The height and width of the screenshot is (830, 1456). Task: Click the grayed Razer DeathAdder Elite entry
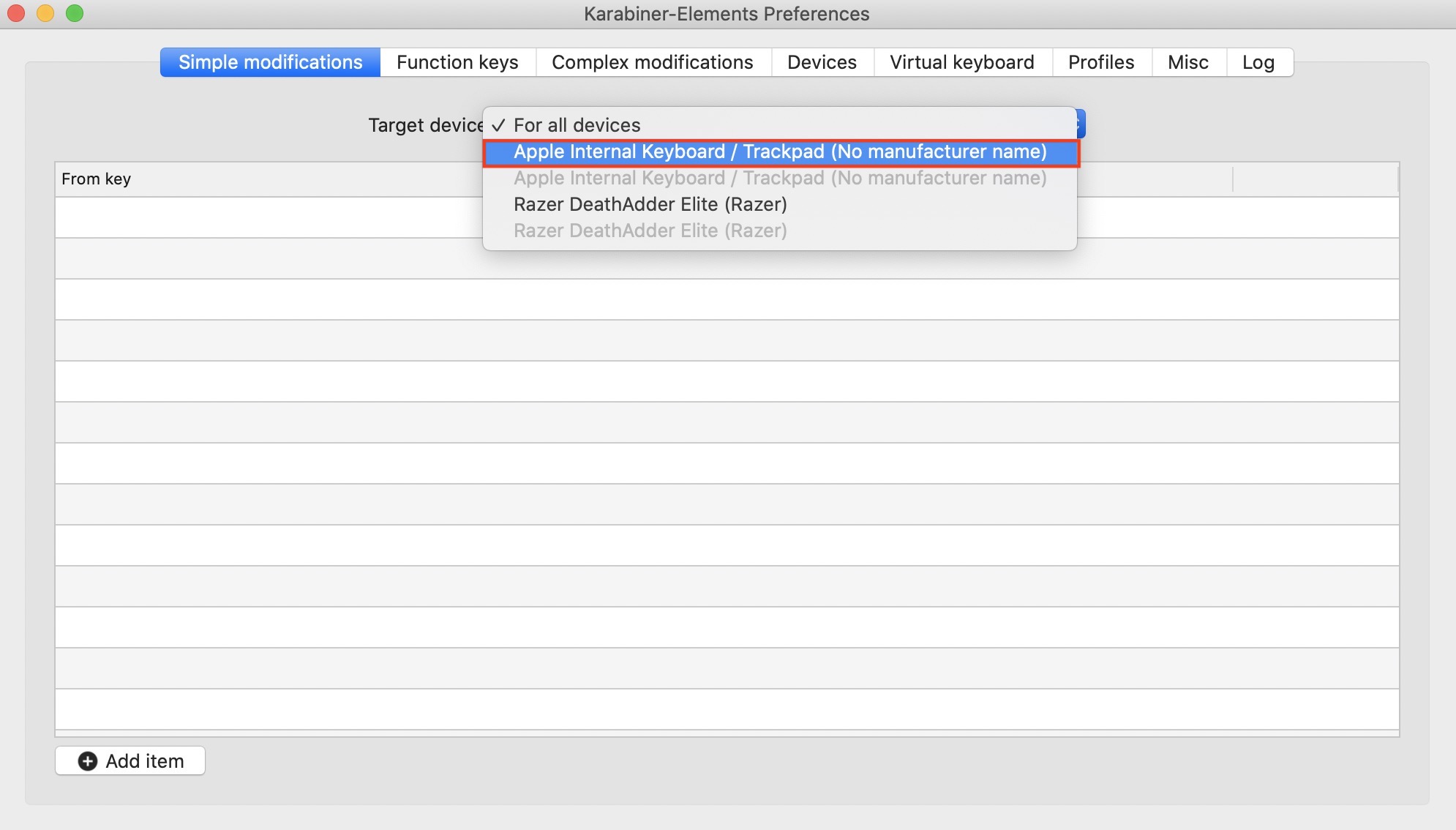[x=650, y=231]
